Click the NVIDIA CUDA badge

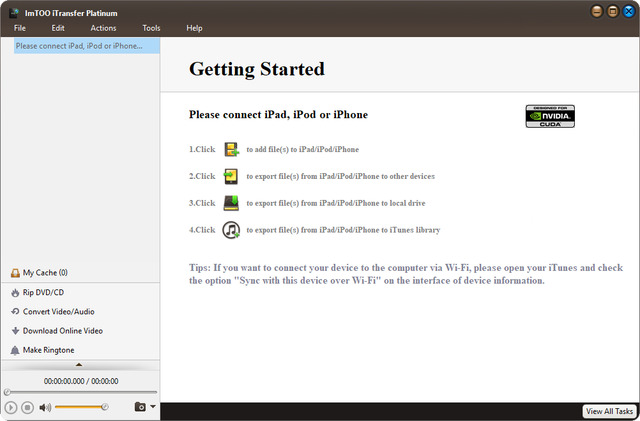(550, 116)
